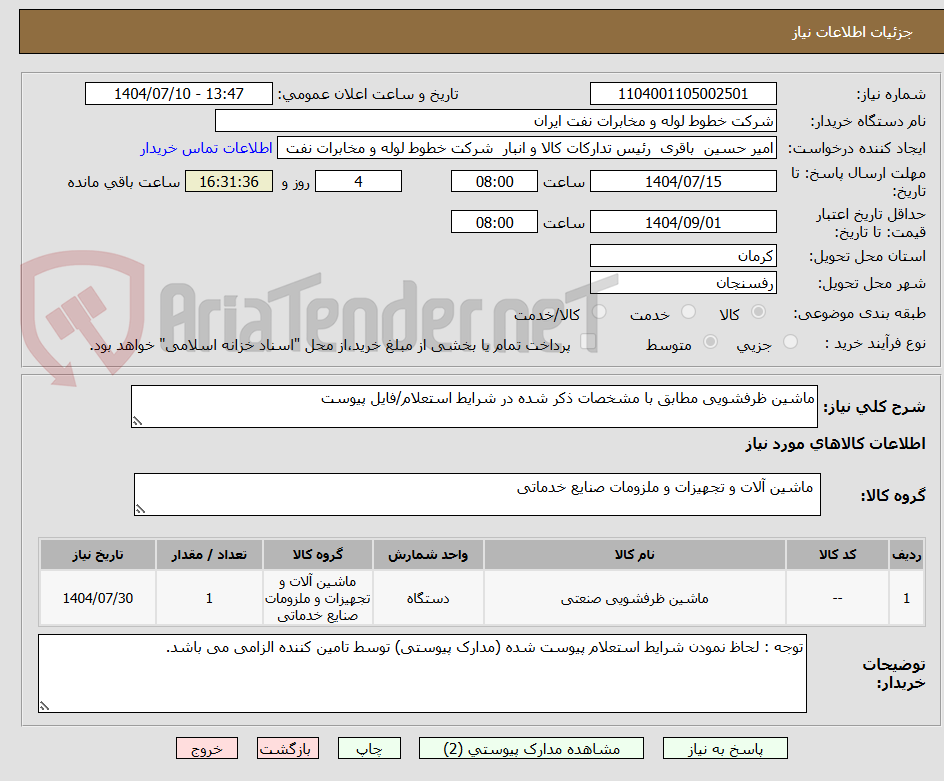
Task: Click the شماره نیاز field showing 1104001105002501
Action: 683,93
